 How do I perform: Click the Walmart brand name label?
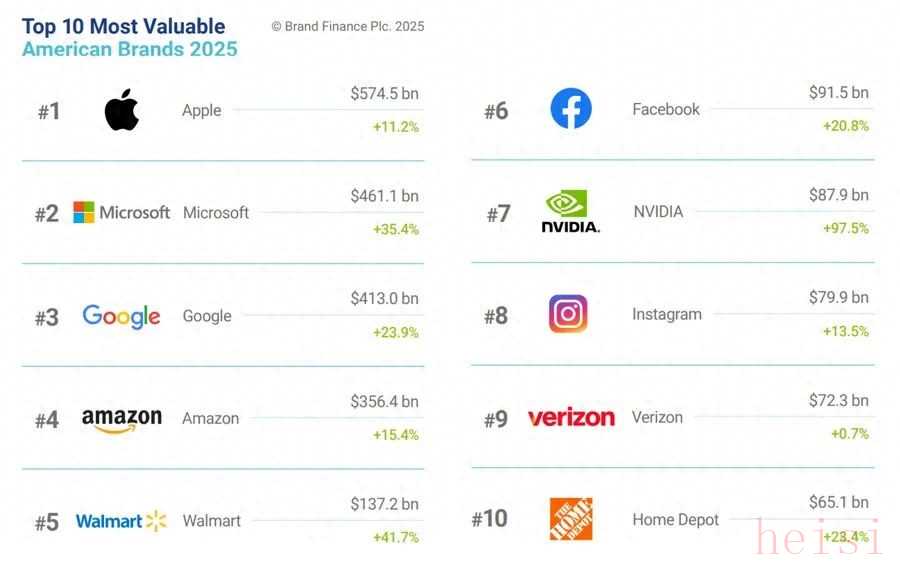[x=211, y=521]
